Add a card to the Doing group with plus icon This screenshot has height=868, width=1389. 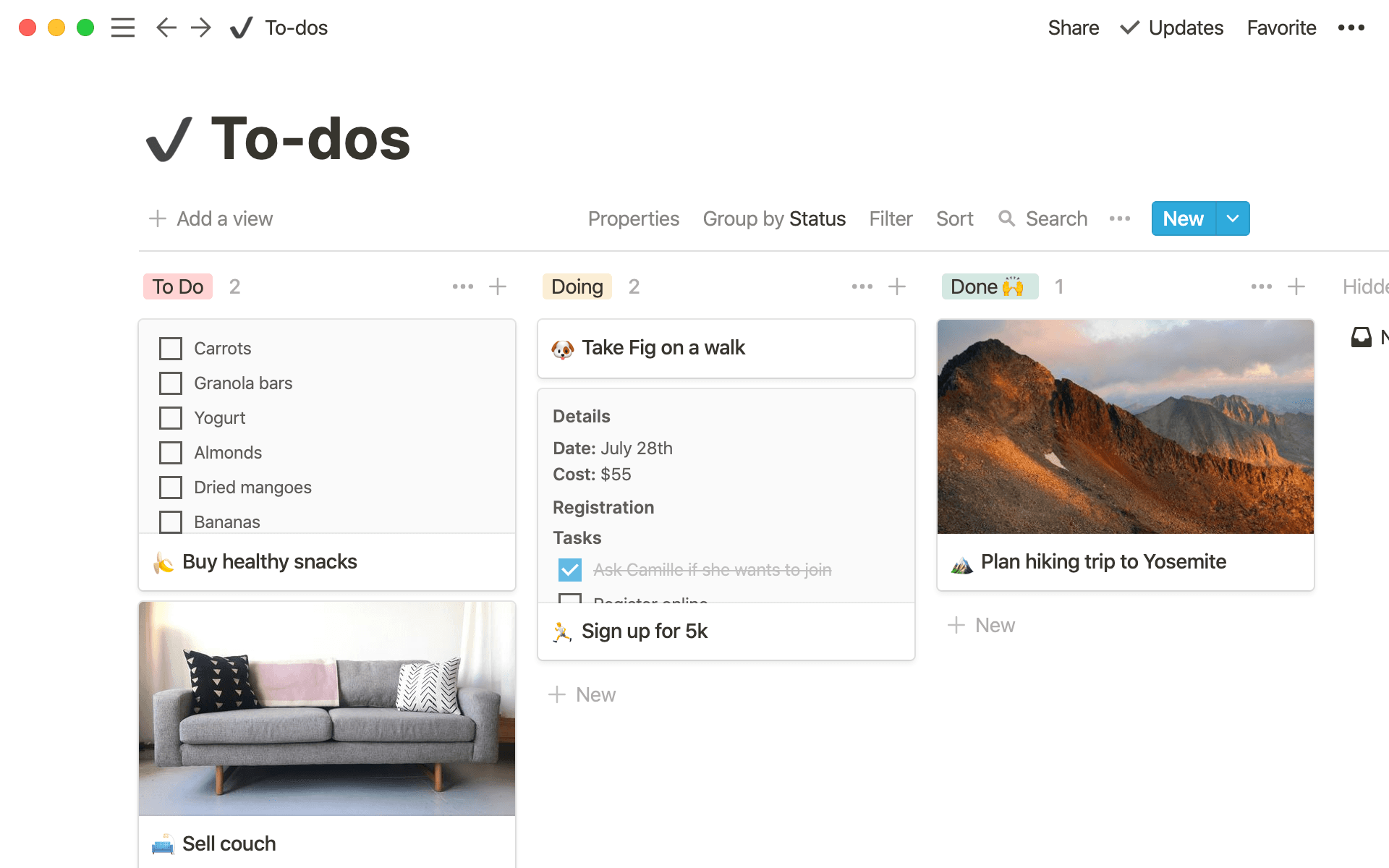[x=897, y=286]
